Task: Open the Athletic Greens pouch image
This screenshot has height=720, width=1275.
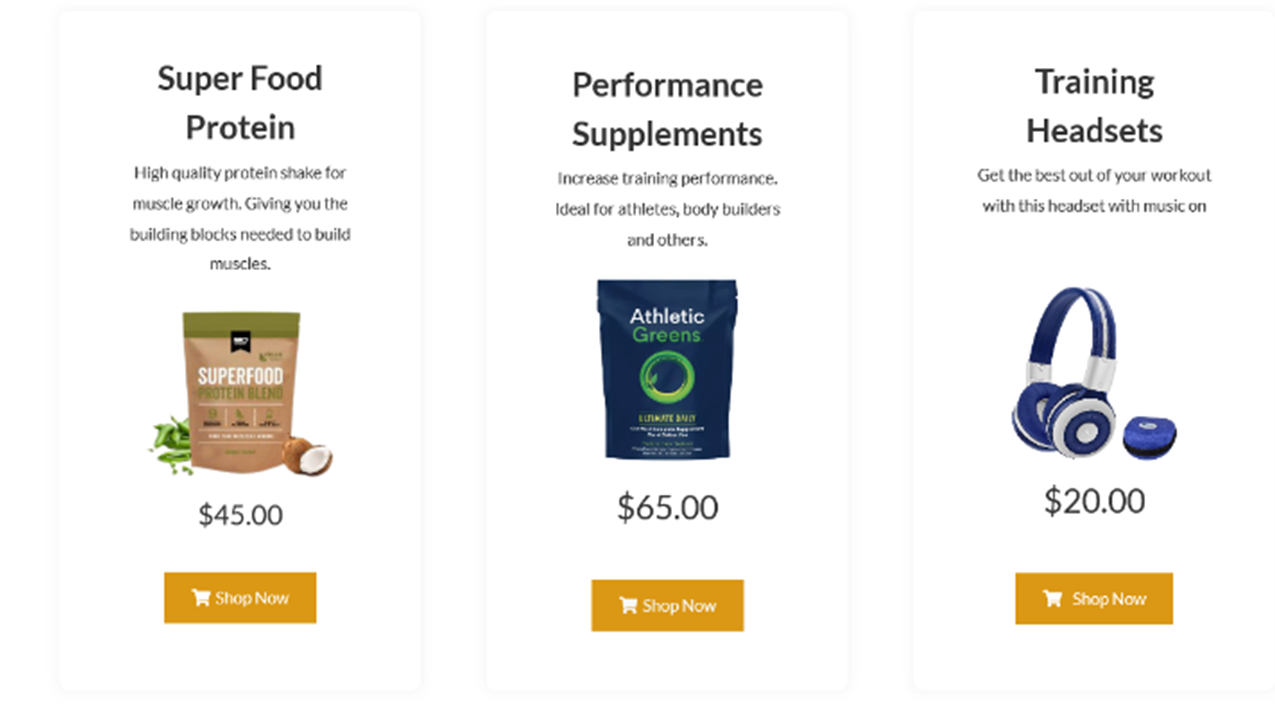Action: pyautogui.click(x=667, y=369)
